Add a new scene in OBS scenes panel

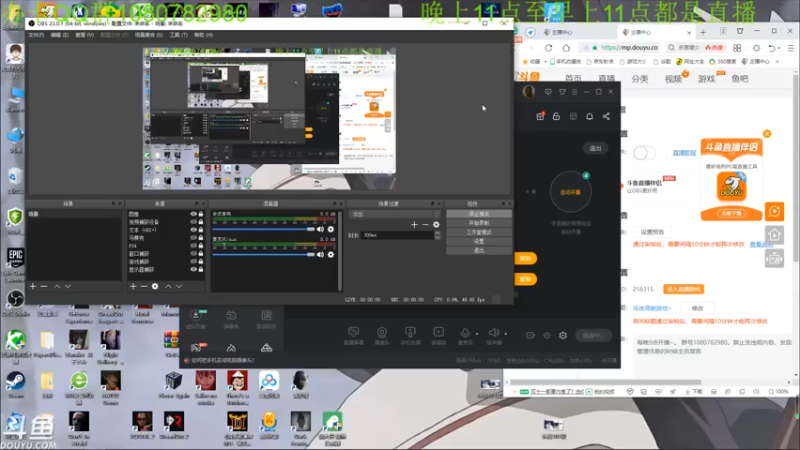pyautogui.click(x=33, y=286)
